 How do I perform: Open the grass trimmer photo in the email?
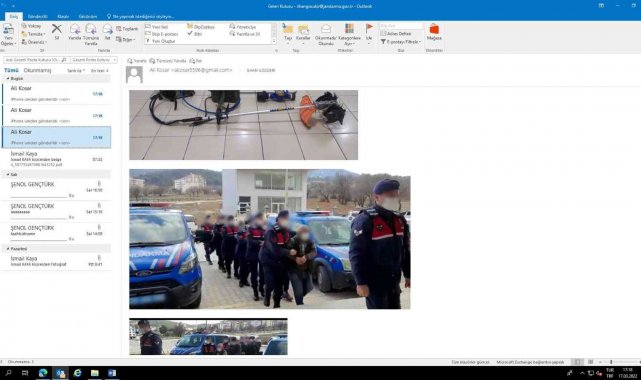[244, 125]
